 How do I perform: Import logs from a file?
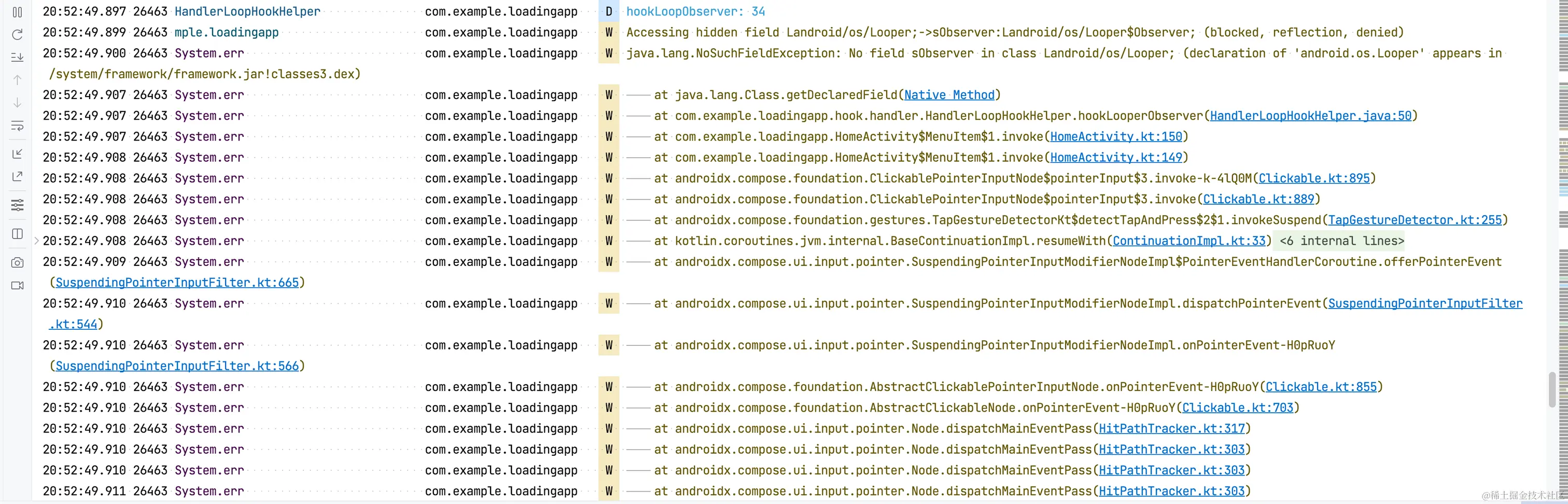click(17, 153)
